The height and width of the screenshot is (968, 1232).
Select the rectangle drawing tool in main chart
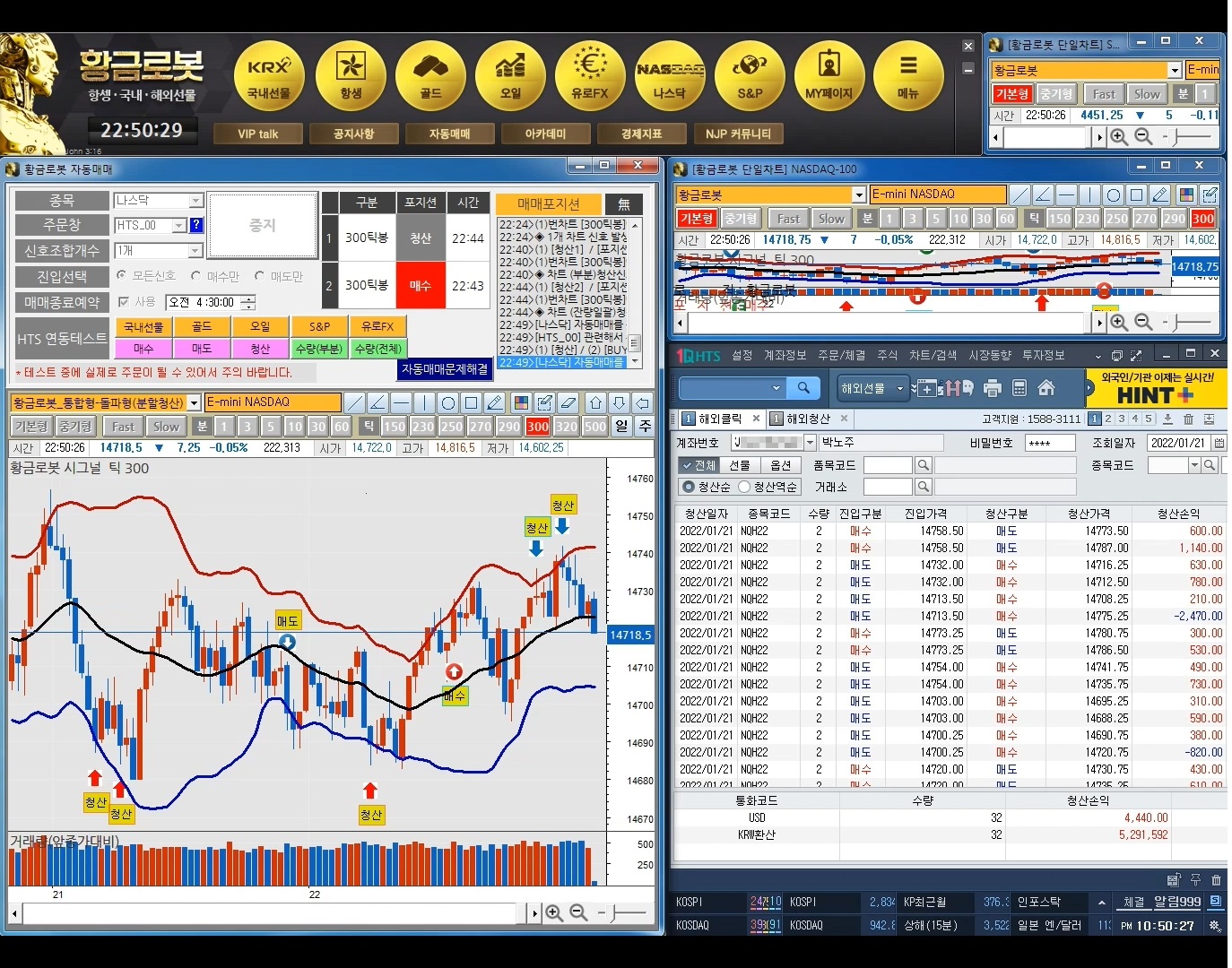coord(472,402)
